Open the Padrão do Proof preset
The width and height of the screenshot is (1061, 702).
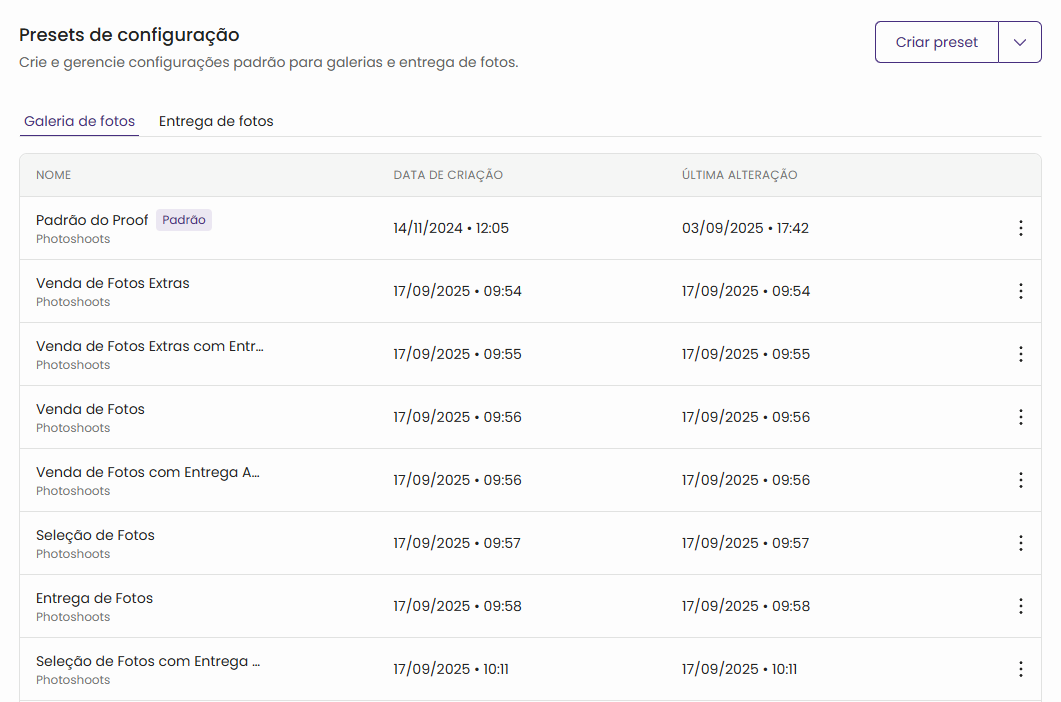tap(92, 220)
